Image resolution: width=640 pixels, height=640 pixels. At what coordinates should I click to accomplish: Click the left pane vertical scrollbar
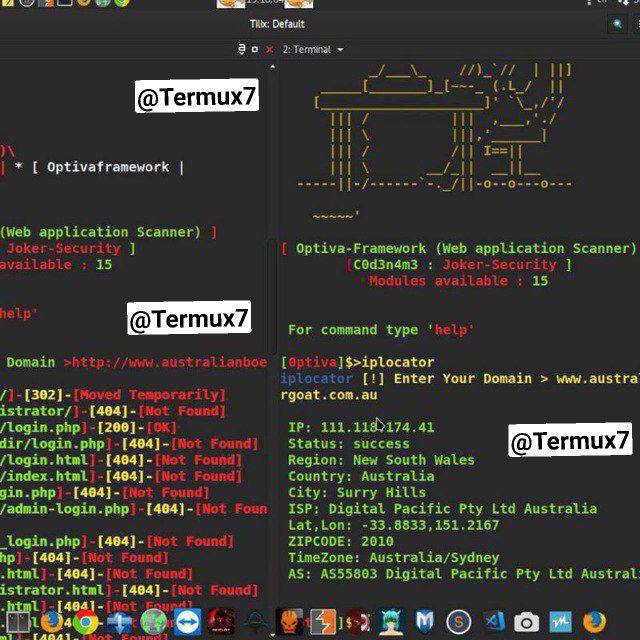click(x=272, y=294)
